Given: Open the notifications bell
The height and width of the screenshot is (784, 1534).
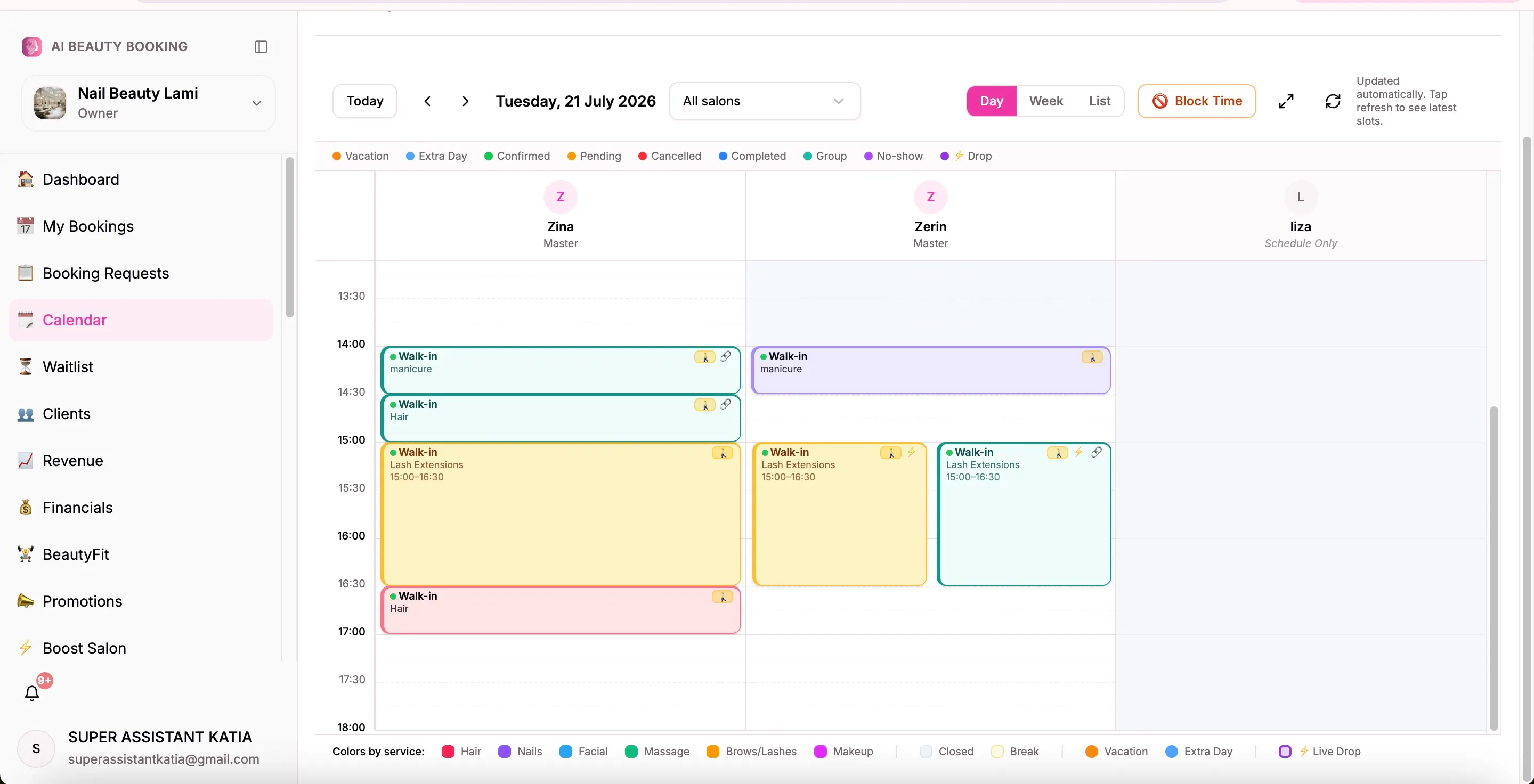Looking at the screenshot, I should coord(32,693).
